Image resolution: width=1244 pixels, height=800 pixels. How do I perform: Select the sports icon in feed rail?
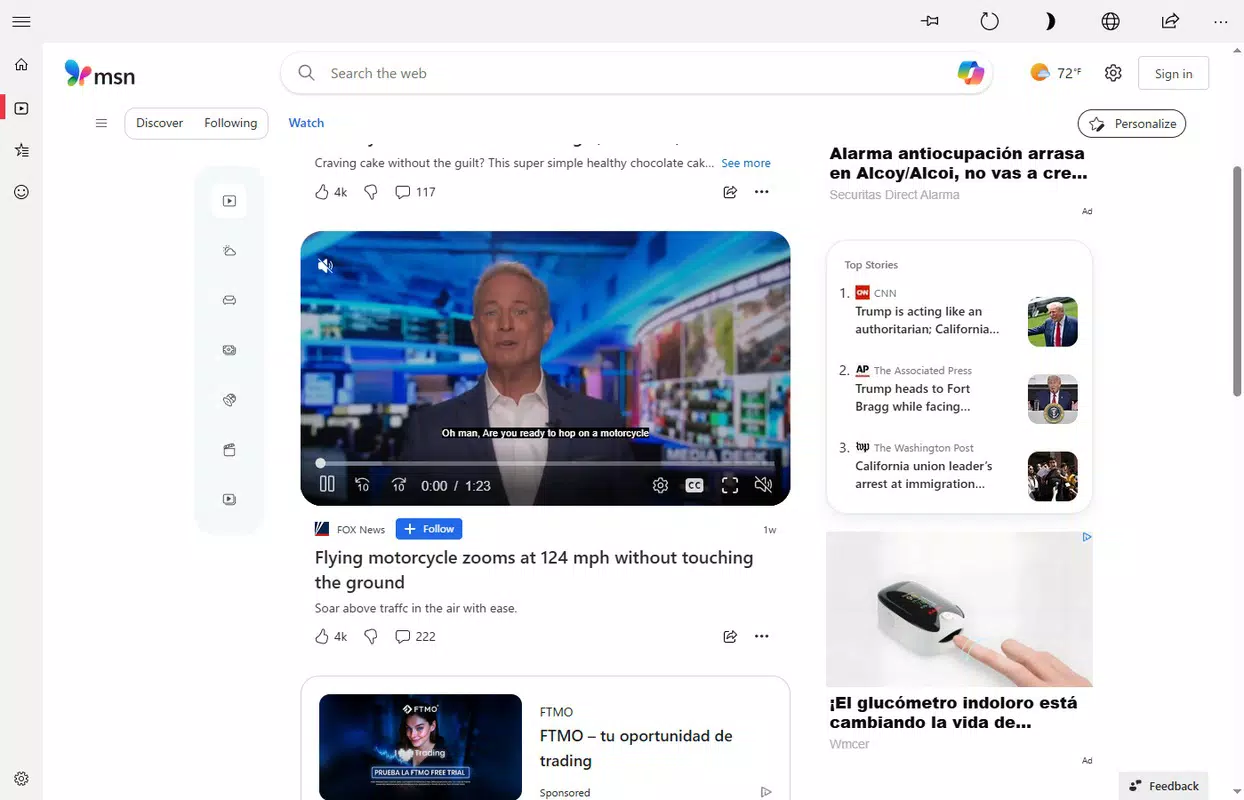click(229, 400)
